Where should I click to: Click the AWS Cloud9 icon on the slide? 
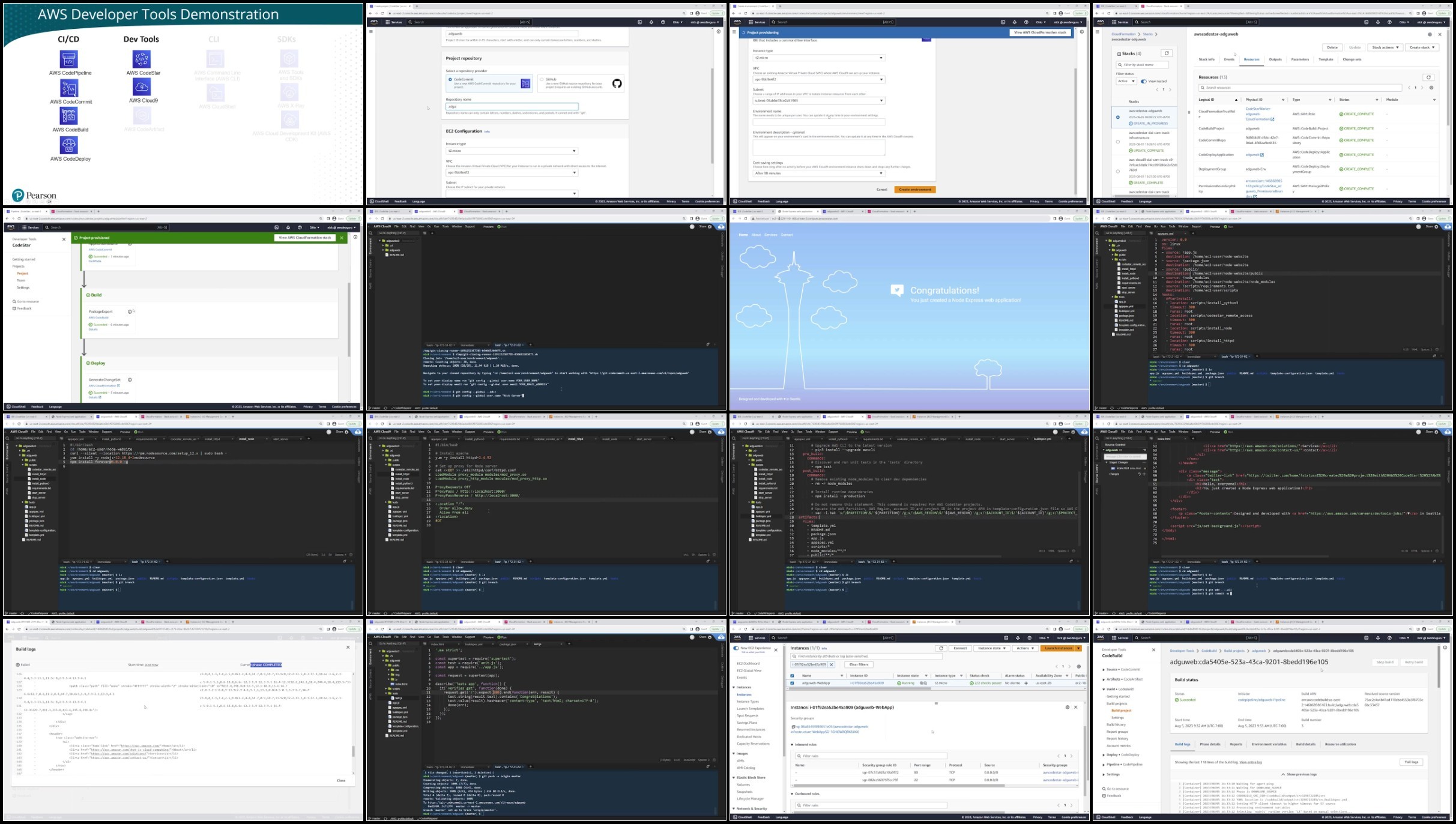(142, 87)
